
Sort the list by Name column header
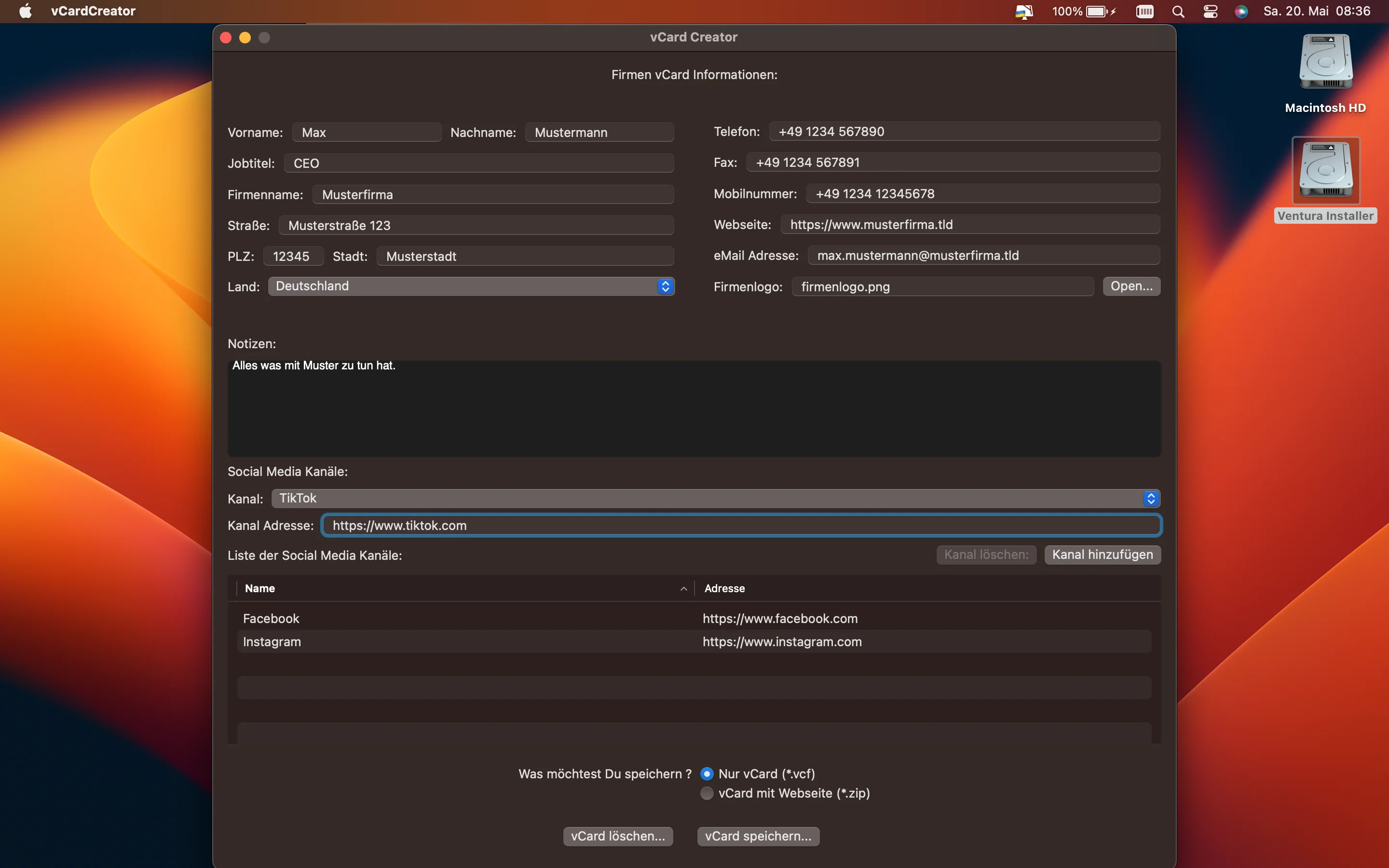[260, 588]
